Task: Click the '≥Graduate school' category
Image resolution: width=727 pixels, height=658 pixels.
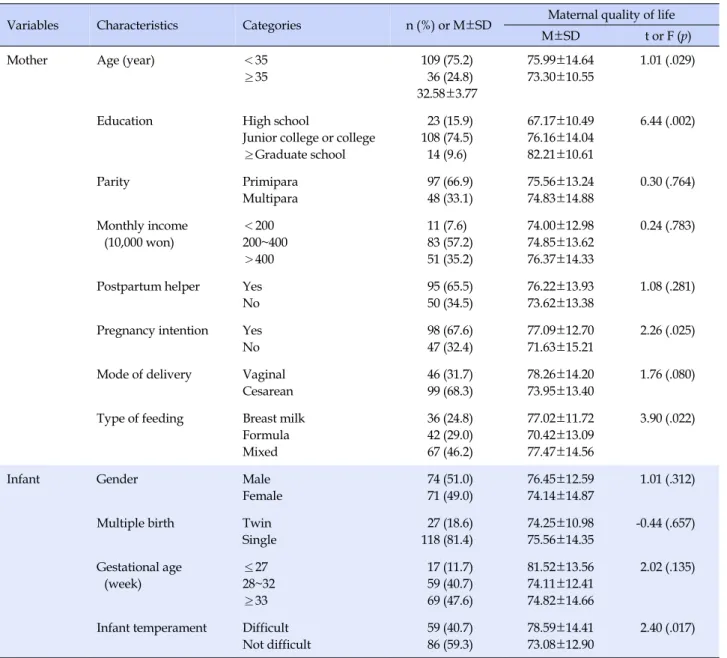Action: tap(294, 154)
